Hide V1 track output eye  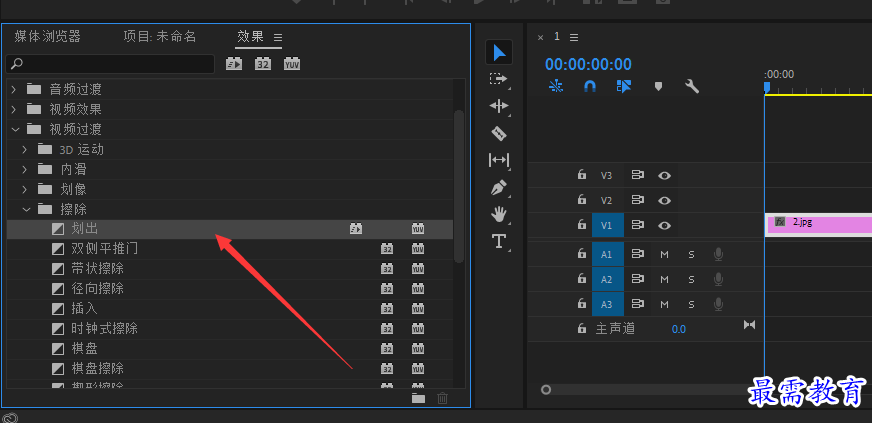[664, 226]
